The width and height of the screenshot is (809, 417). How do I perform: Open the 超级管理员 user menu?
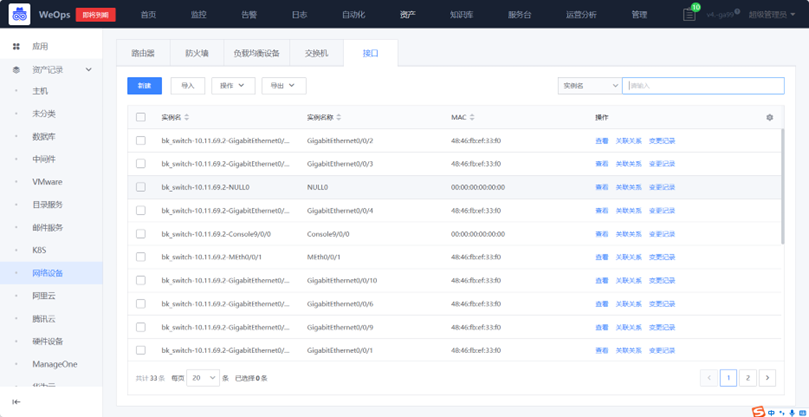(771, 14)
